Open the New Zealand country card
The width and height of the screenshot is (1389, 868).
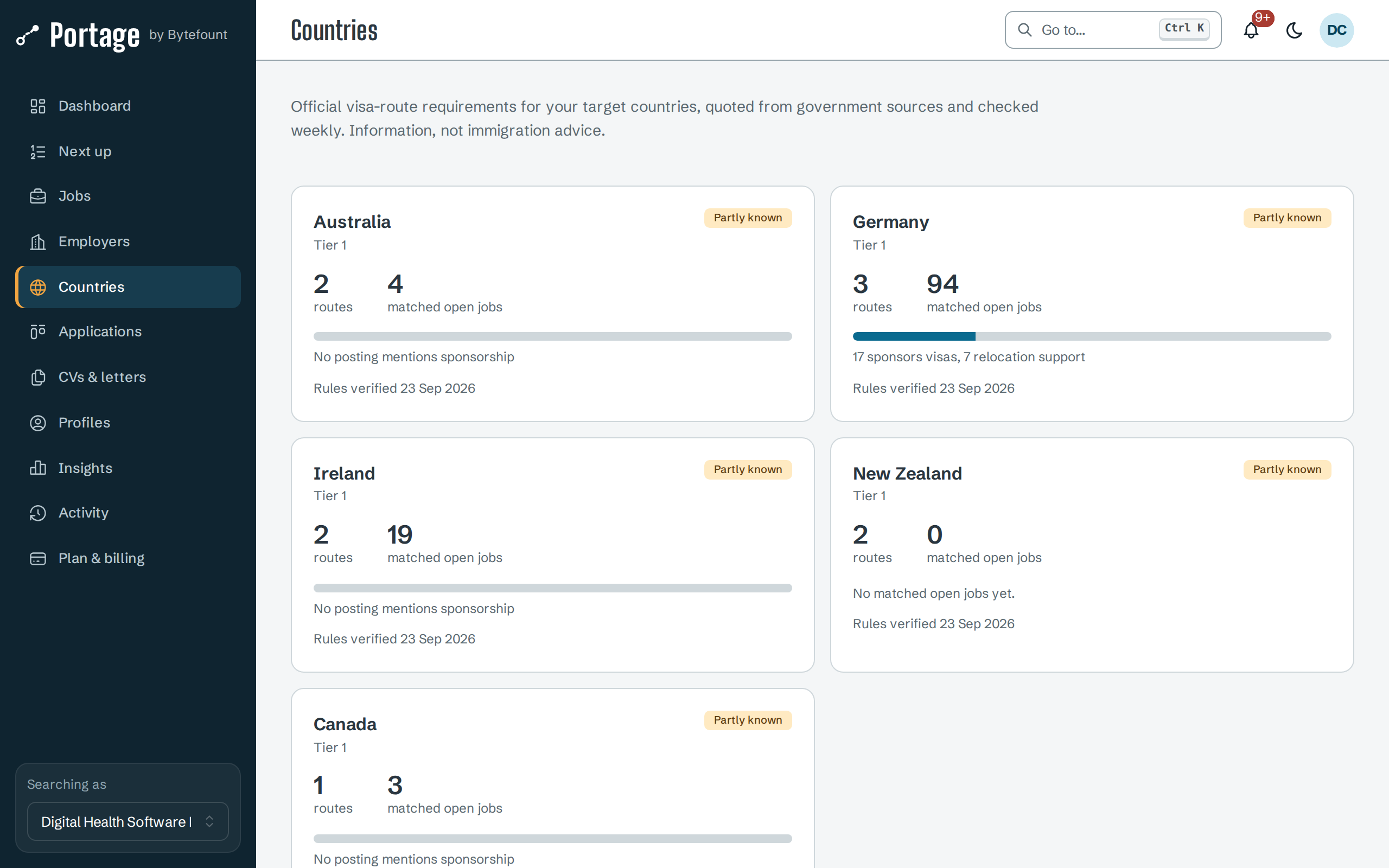click(1092, 555)
